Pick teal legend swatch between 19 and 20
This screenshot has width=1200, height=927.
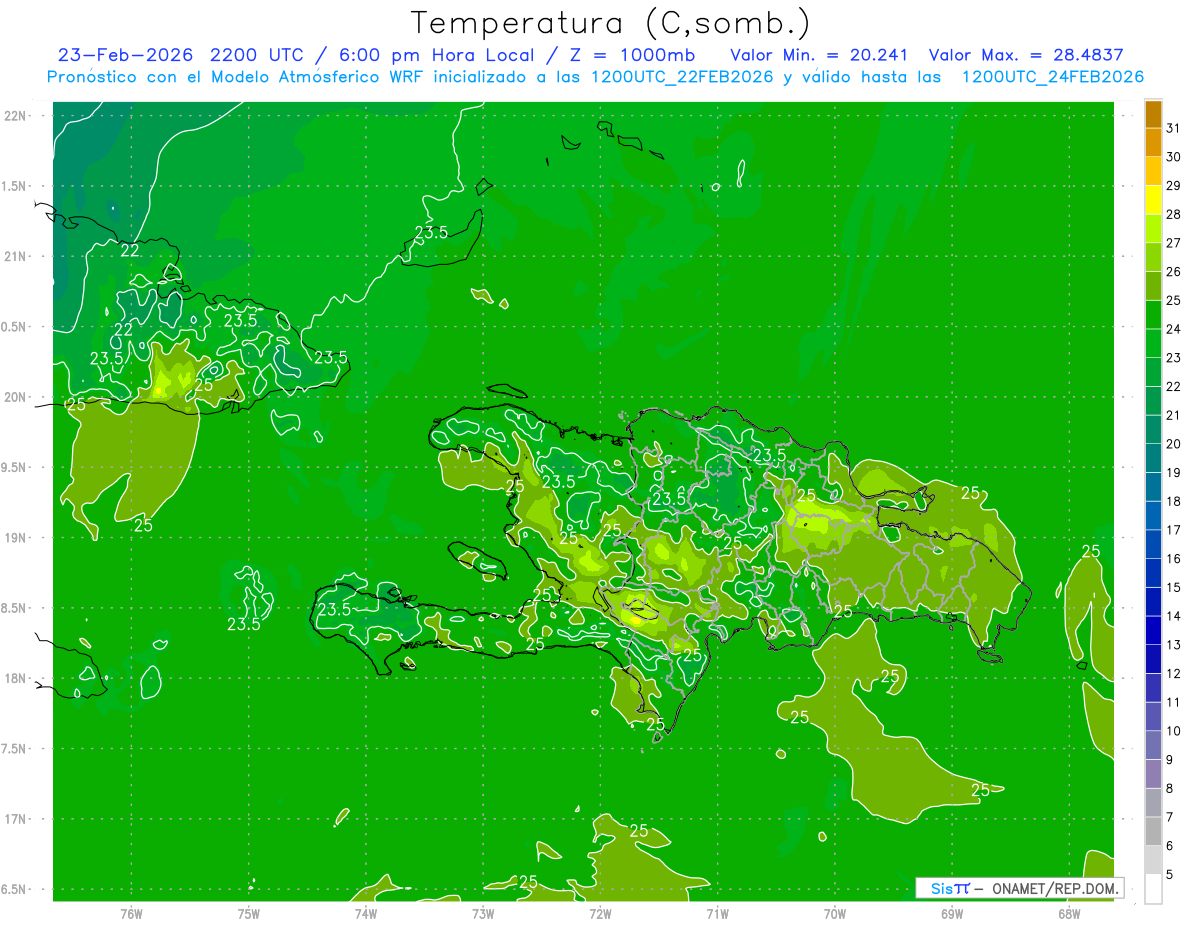tap(1153, 458)
